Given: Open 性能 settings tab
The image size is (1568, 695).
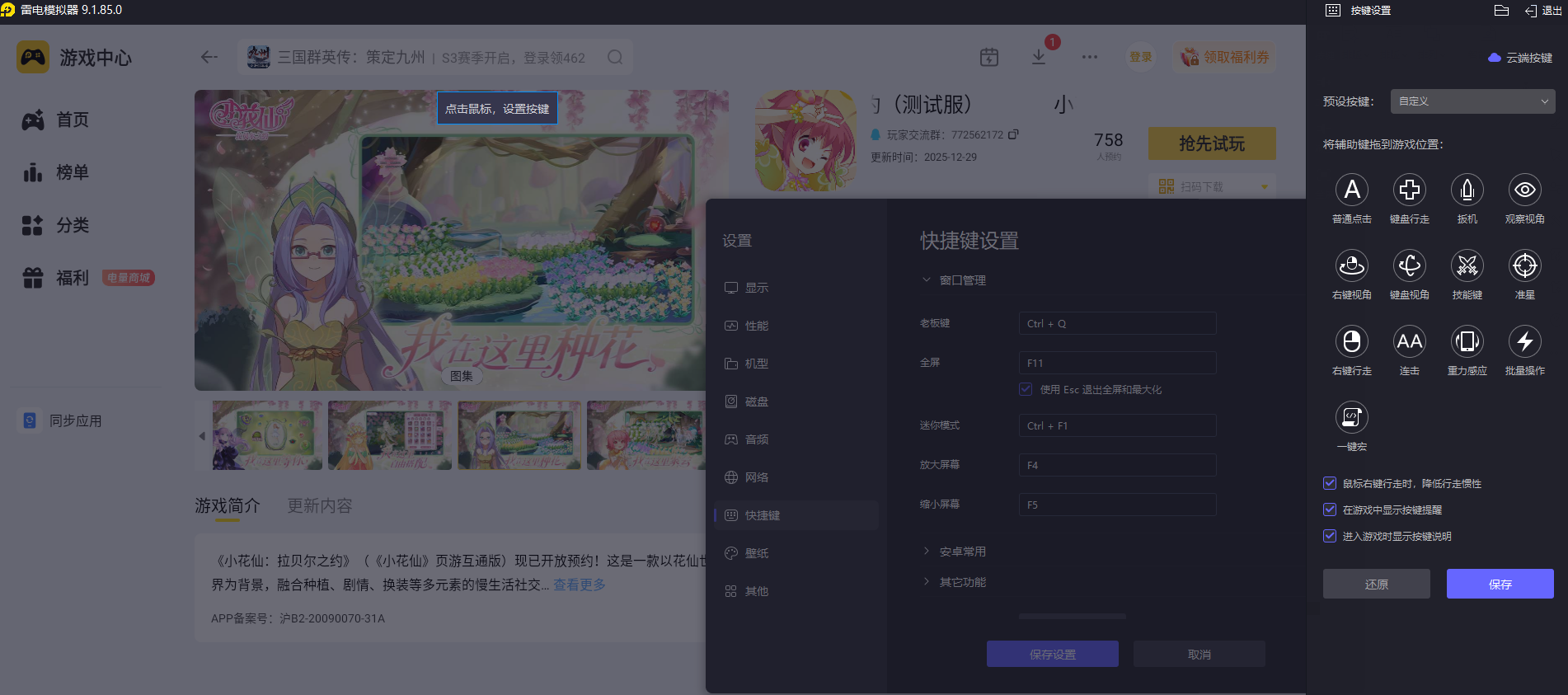Looking at the screenshot, I should [x=796, y=326].
